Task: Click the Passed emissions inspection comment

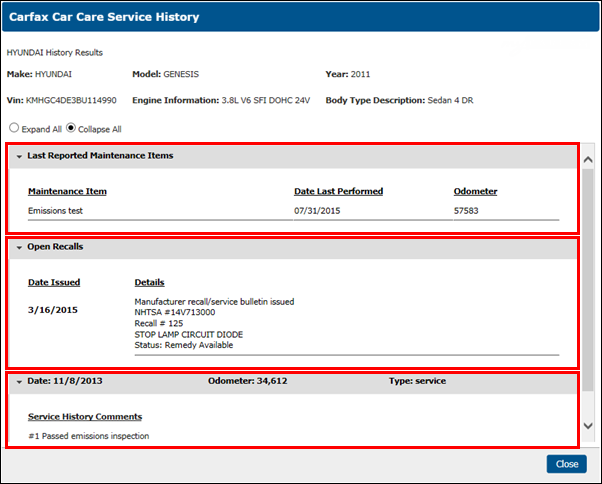Action: click(x=89, y=436)
